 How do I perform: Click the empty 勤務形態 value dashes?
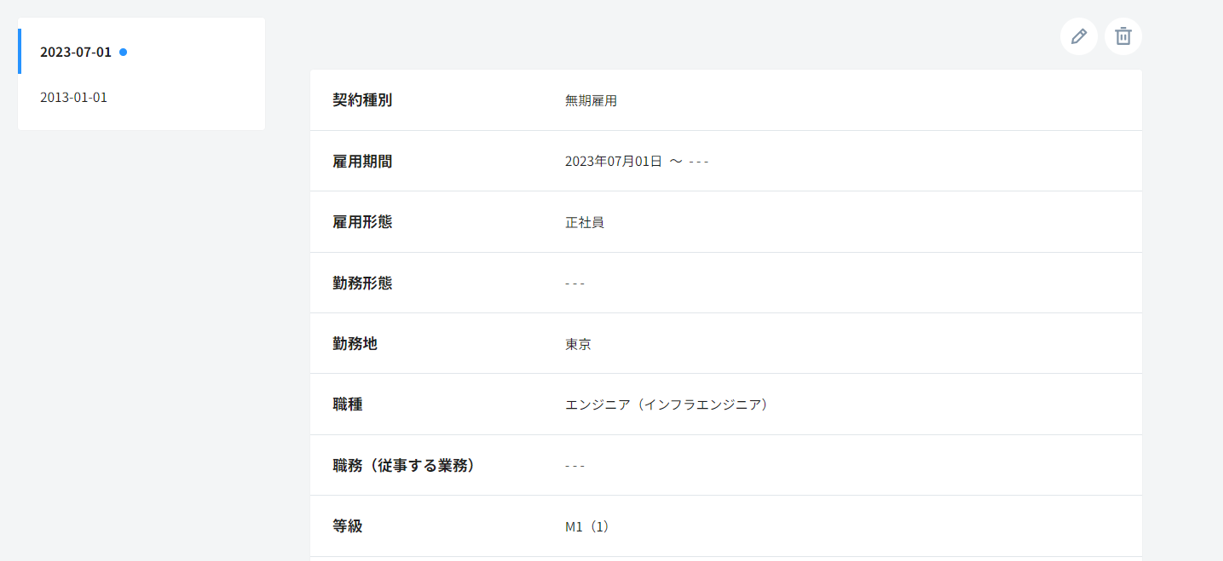[x=575, y=283]
